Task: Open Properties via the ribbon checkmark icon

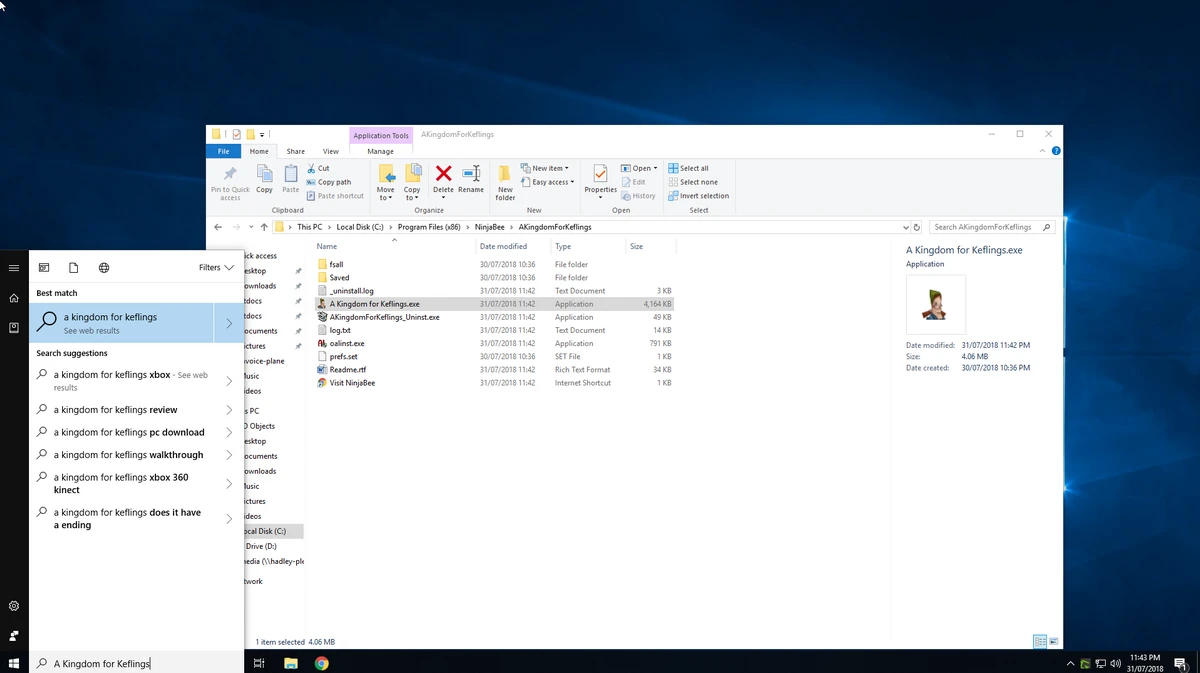Action: pyautogui.click(x=600, y=174)
